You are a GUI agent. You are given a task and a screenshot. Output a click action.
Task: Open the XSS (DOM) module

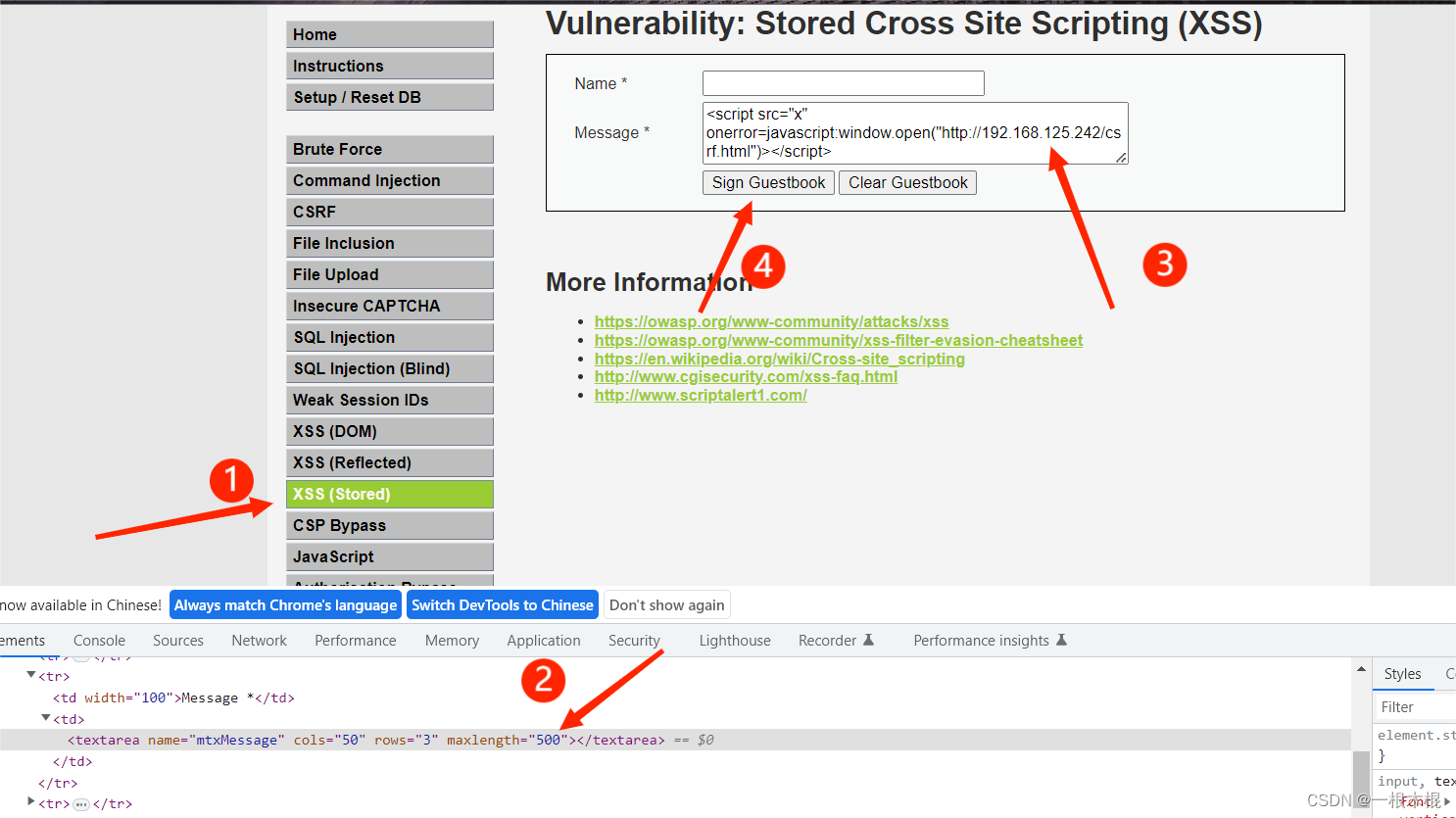coord(390,431)
